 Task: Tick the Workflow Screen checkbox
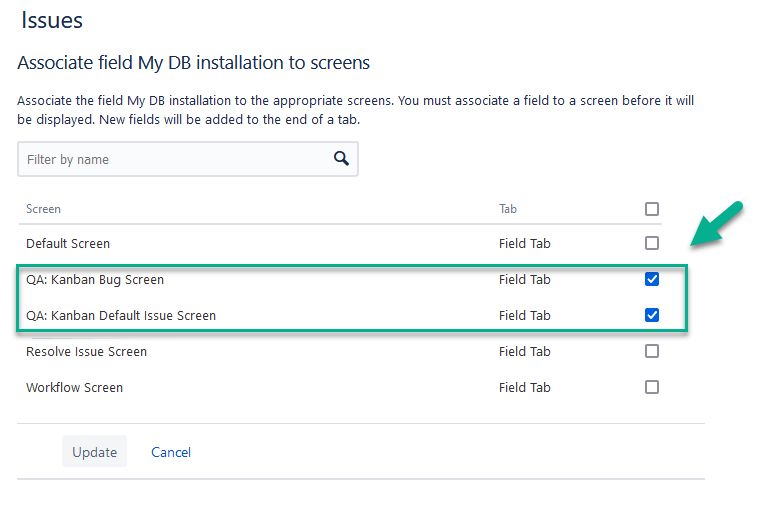click(652, 387)
